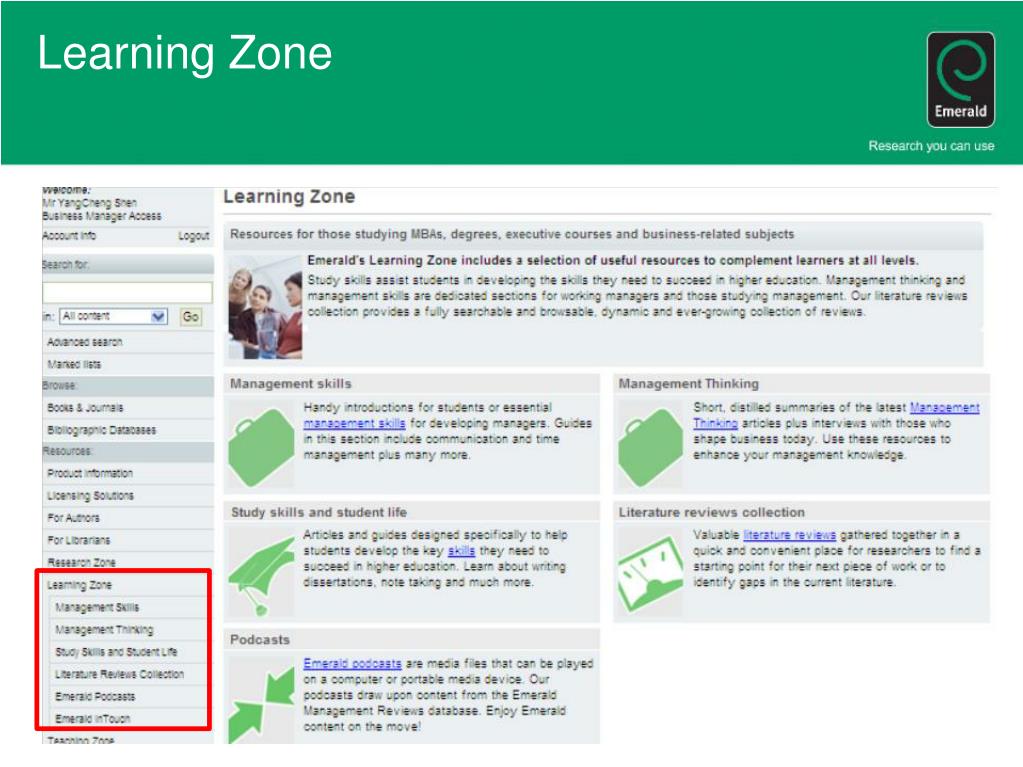
Task: Click the Logout link
Action: [x=194, y=235]
